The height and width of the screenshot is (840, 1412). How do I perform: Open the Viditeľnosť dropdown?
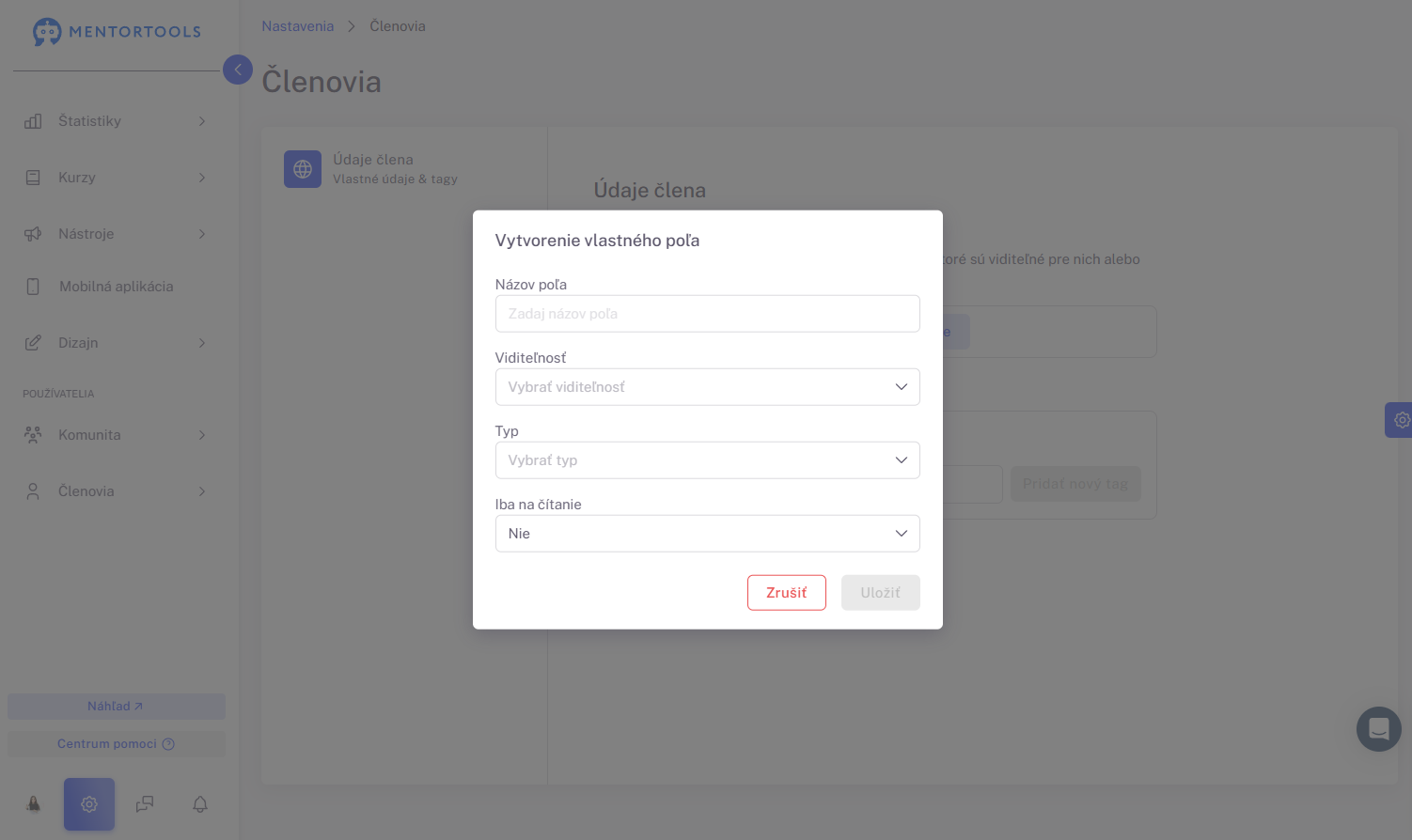[x=707, y=387]
